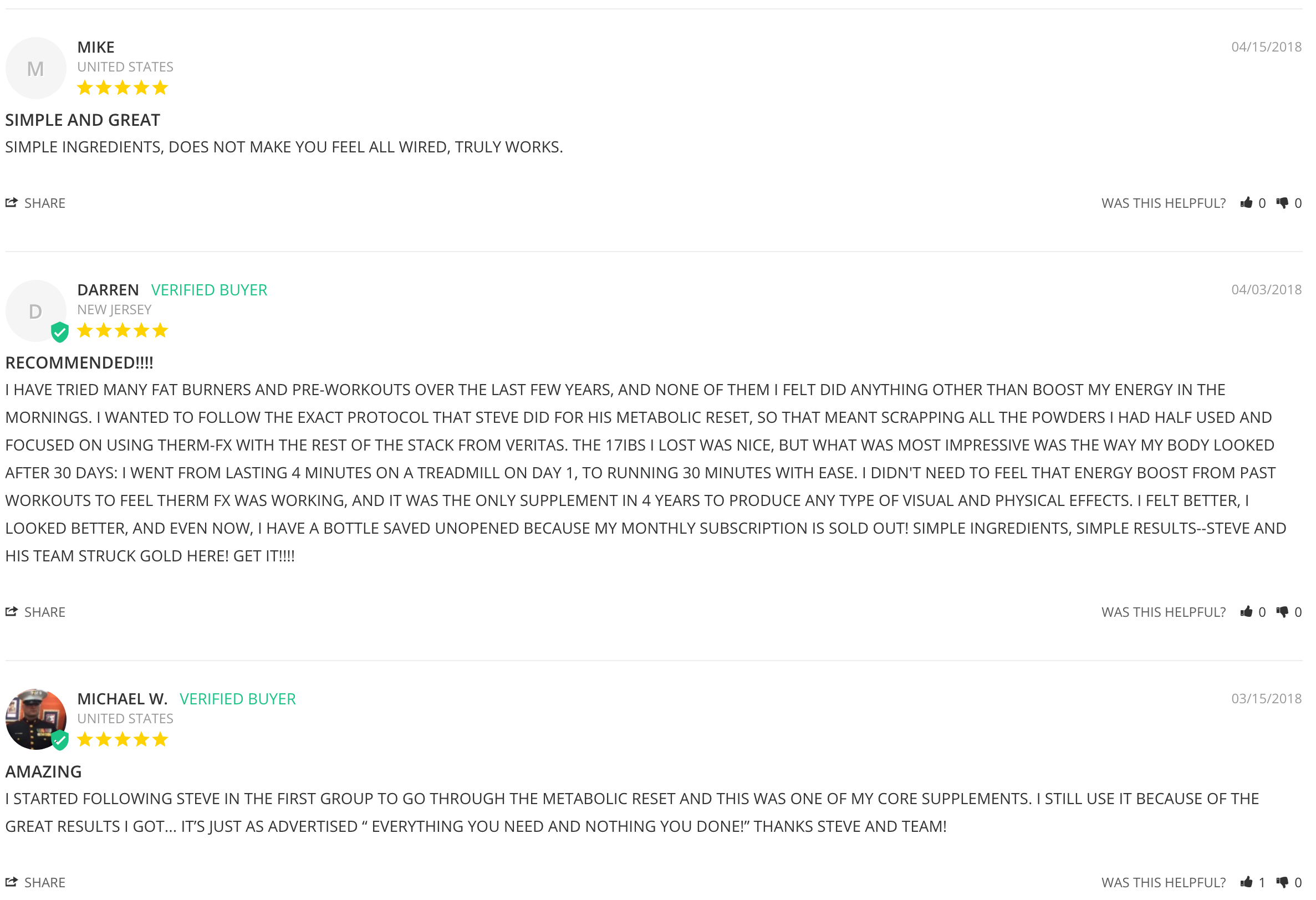The height and width of the screenshot is (900, 1316).
Task: Click the Simple and Great review title
Action: [83, 120]
